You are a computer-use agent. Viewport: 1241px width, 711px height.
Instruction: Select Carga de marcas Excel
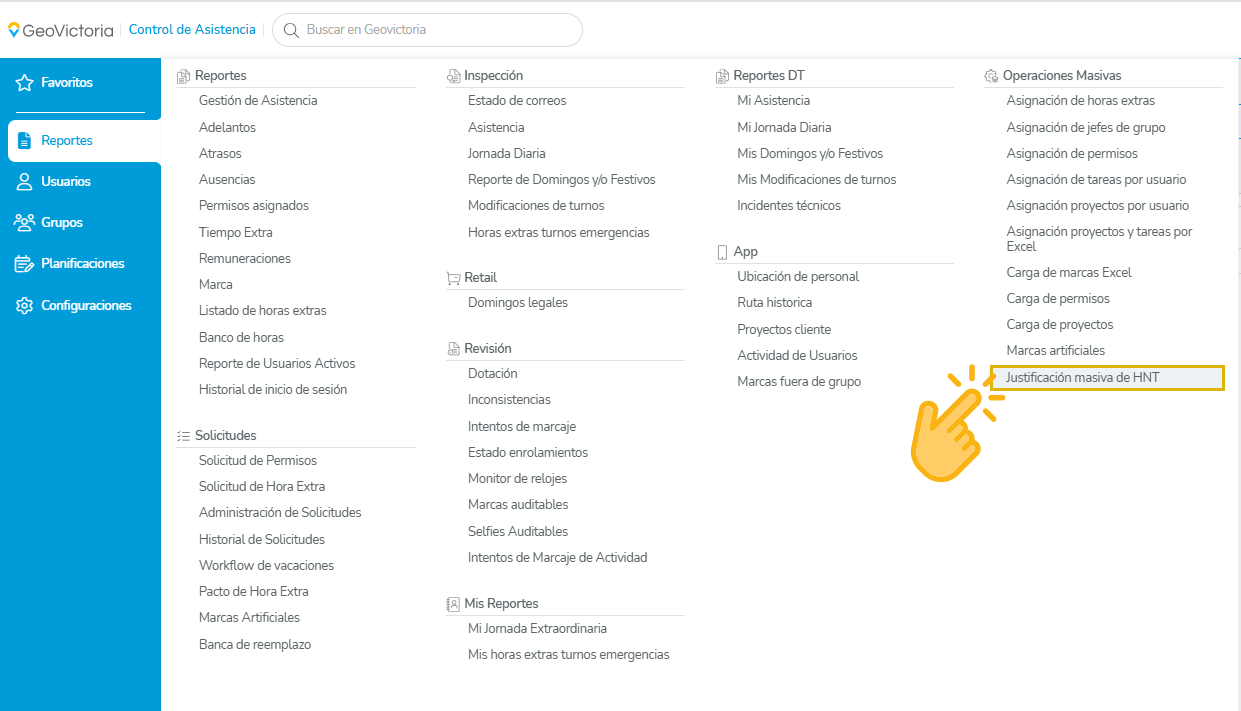tap(1069, 273)
